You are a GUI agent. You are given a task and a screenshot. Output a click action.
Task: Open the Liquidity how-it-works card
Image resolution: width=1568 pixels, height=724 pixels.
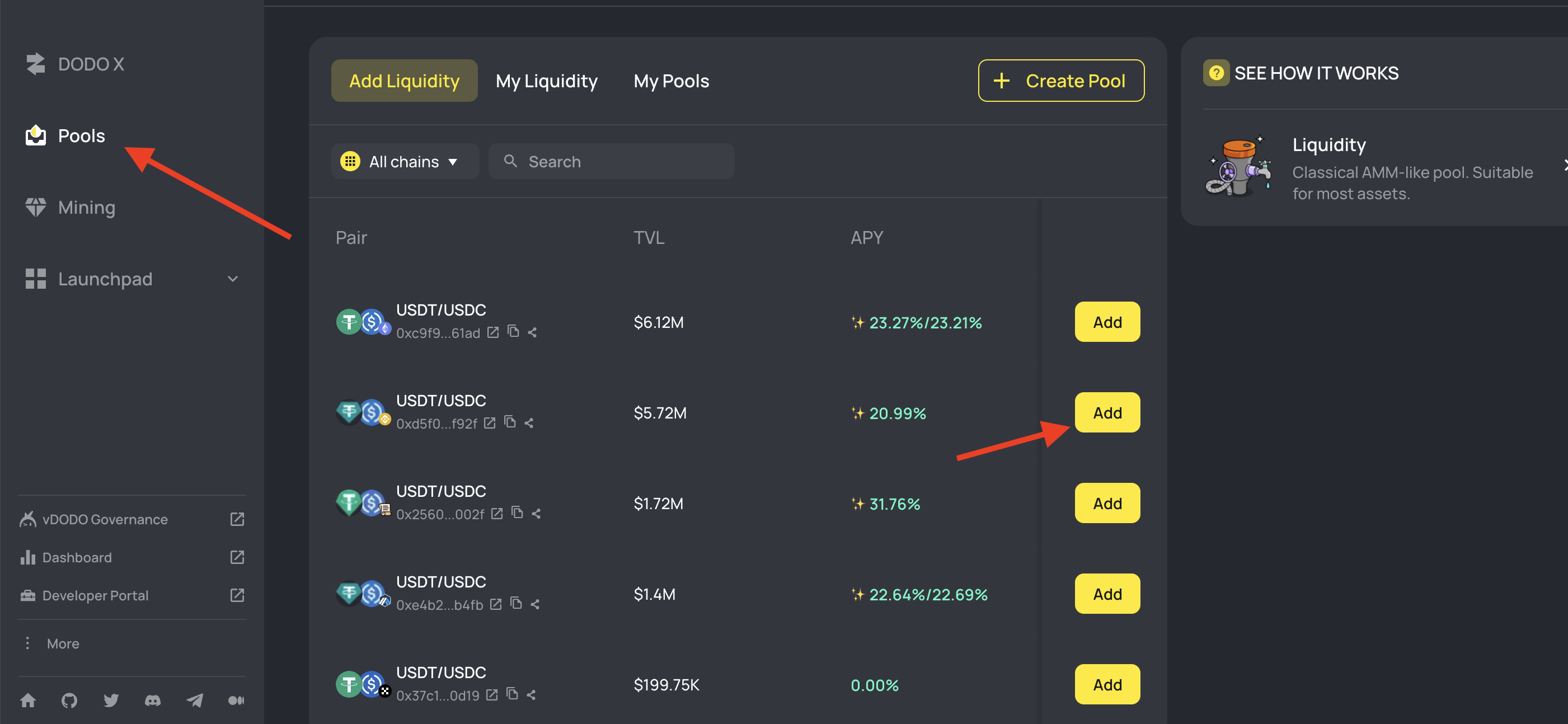(x=1386, y=167)
